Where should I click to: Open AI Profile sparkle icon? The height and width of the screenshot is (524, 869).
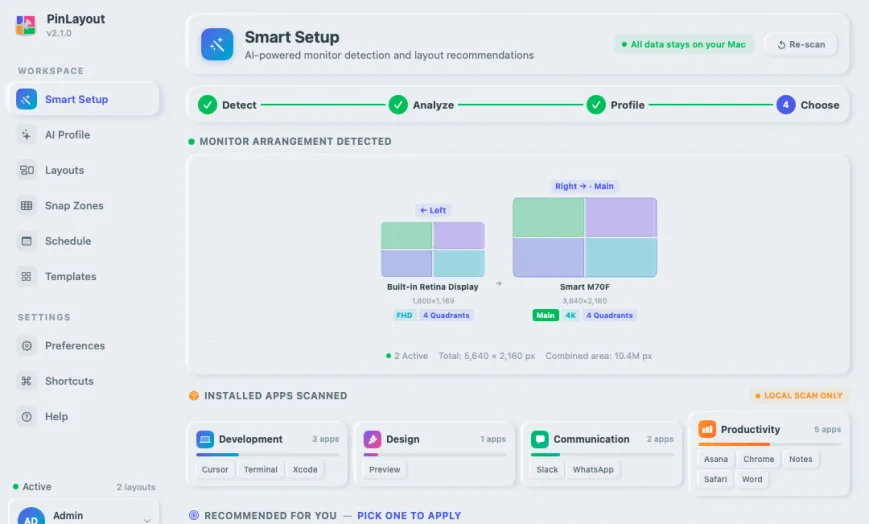pyautogui.click(x=26, y=135)
